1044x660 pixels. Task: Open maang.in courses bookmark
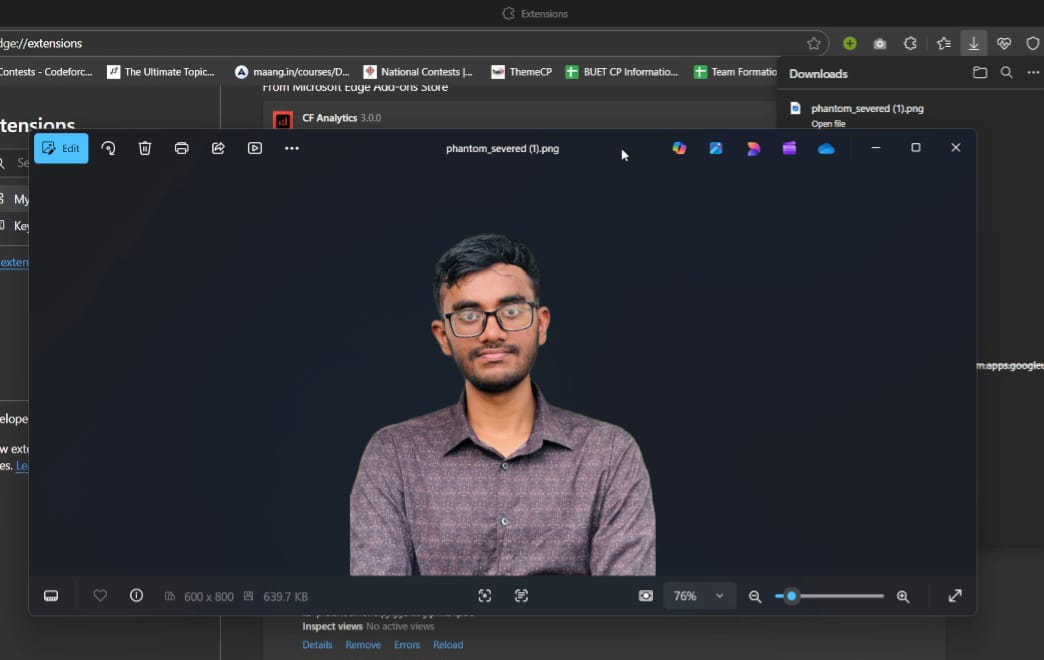[292, 72]
